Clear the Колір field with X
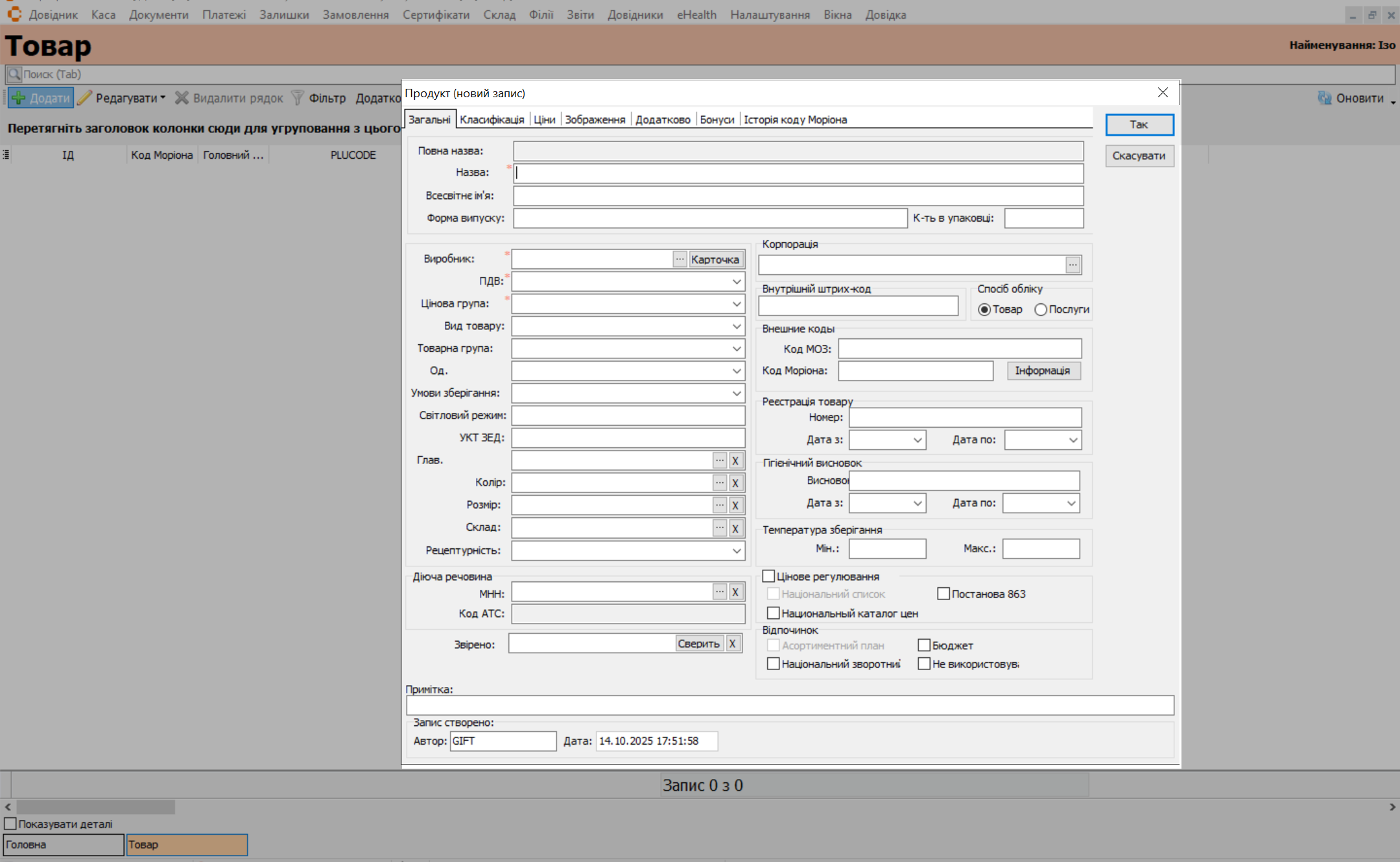The height and width of the screenshot is (862, 1400). pyautogui.click(x=735, y=483)
